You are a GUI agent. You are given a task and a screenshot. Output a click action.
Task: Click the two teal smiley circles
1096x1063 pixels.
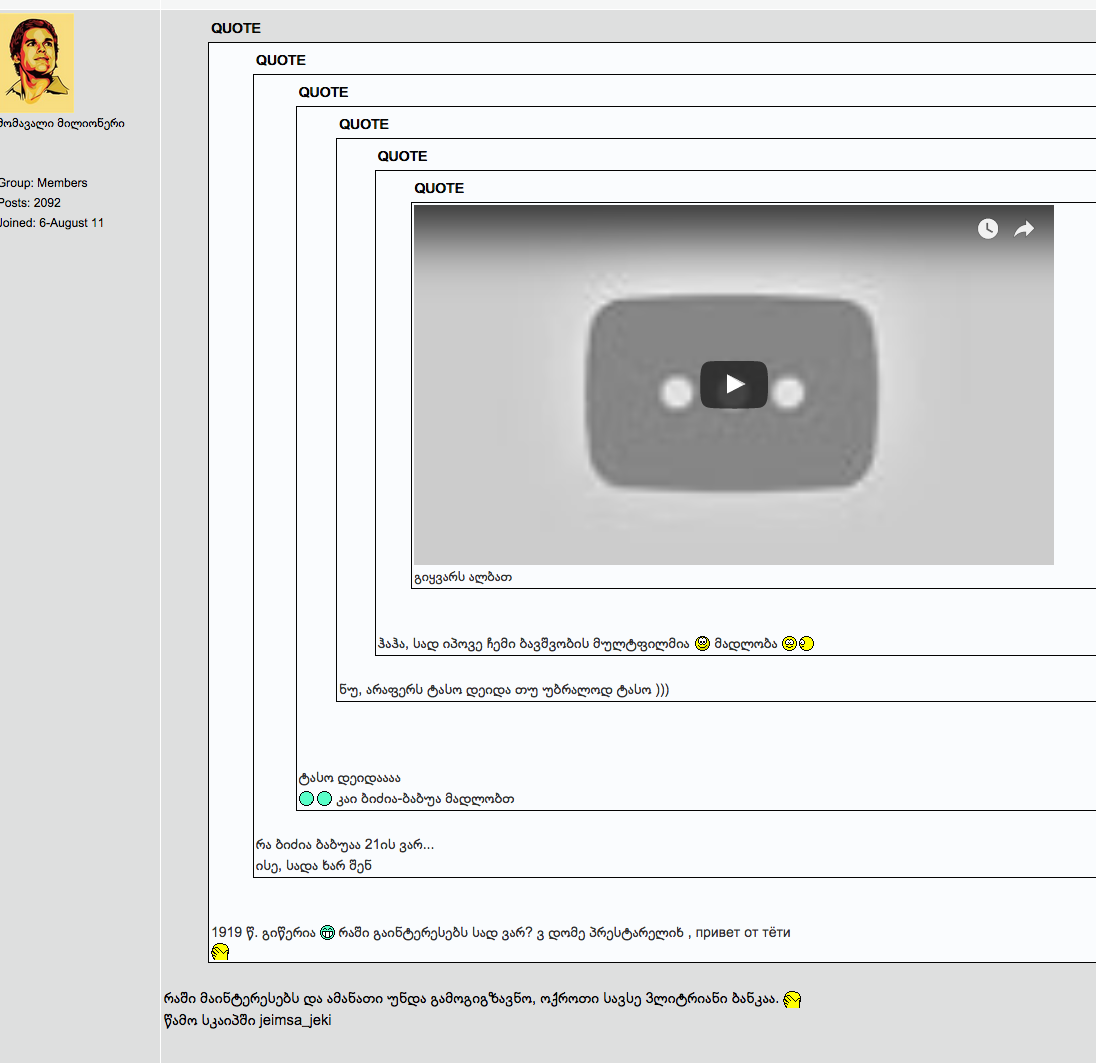click(x=315, y=798)
